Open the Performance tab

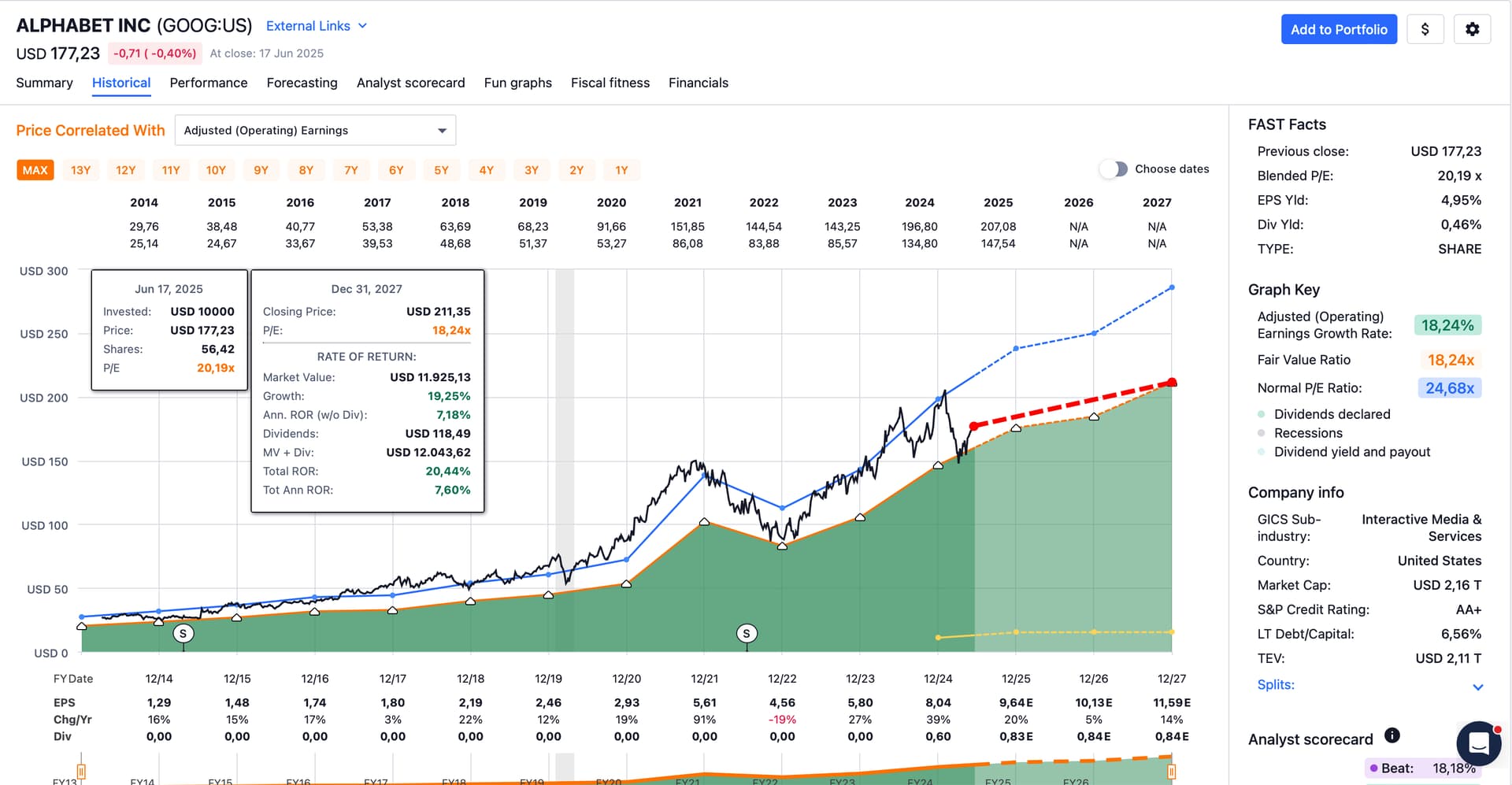[209, 83]
